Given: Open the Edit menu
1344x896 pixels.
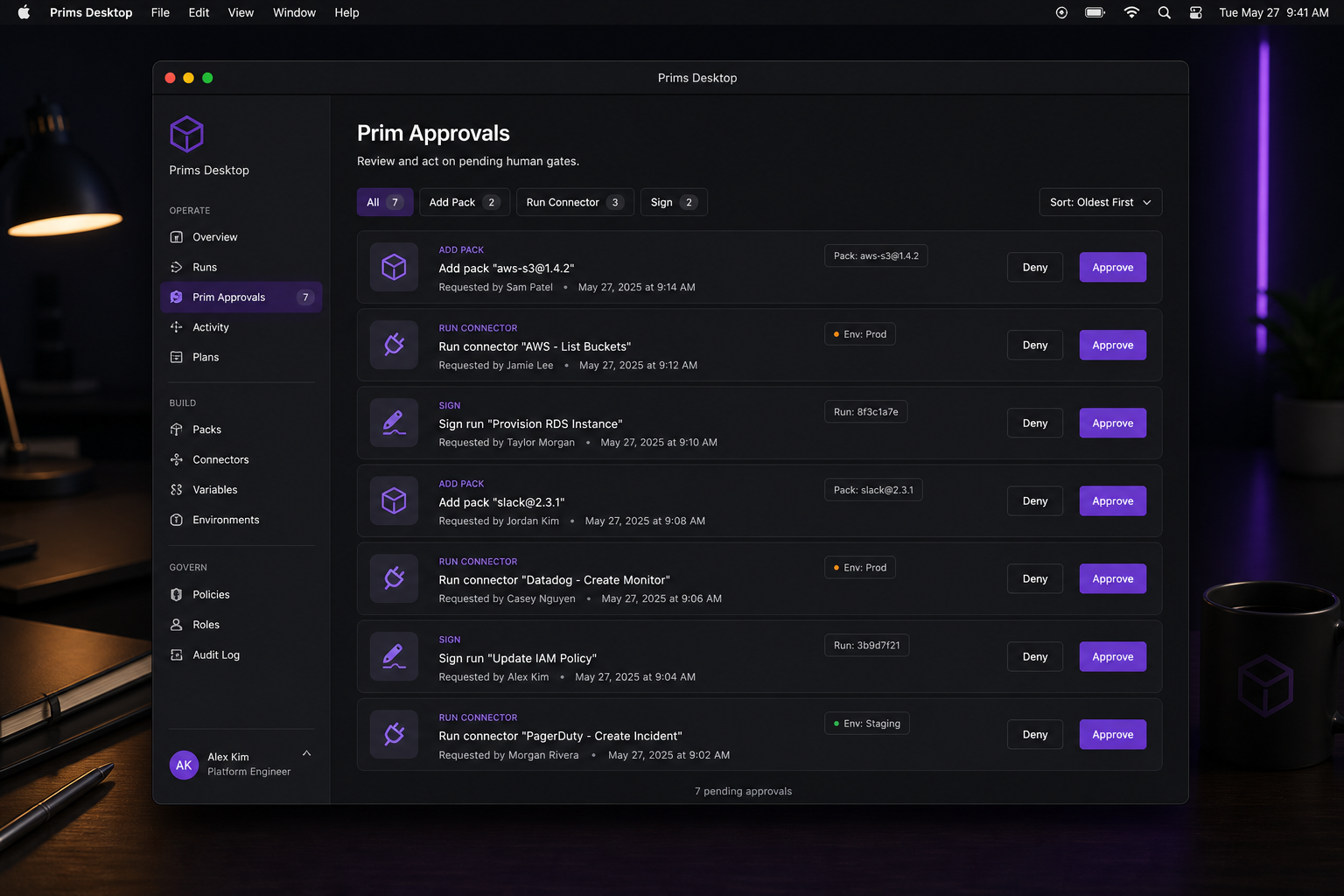Looking at the screenshot, I should [199, 12].
